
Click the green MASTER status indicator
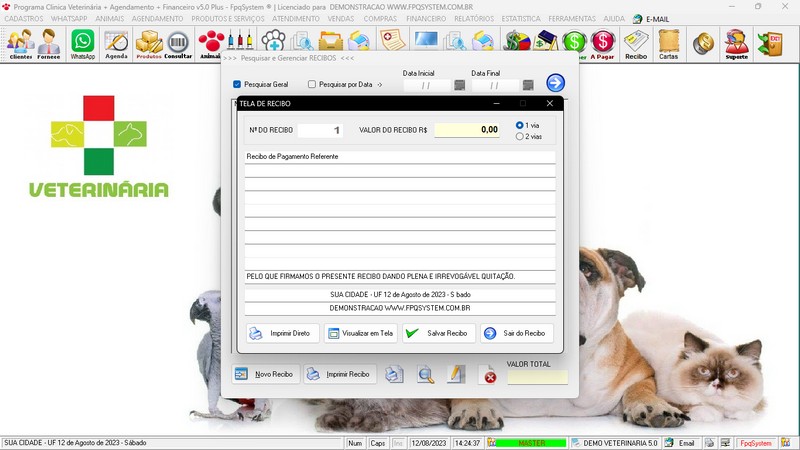click(531, 443)
